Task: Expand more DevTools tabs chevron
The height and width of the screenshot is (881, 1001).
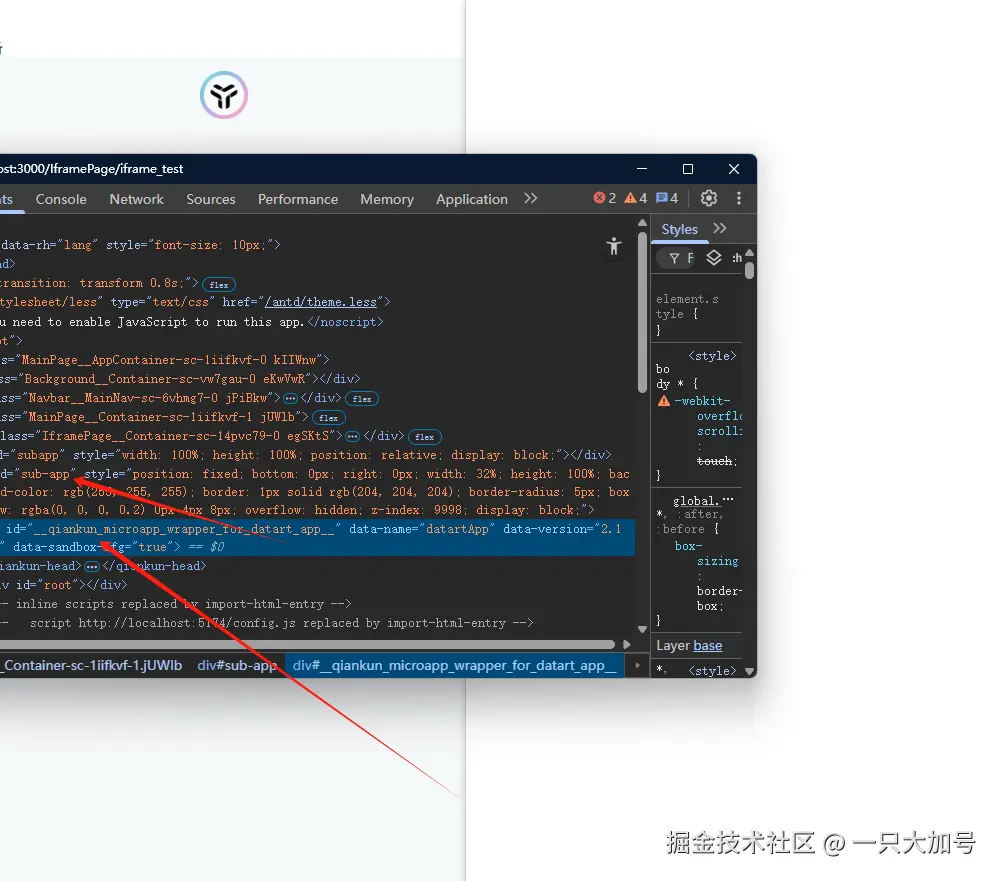Action: point(531,199)
